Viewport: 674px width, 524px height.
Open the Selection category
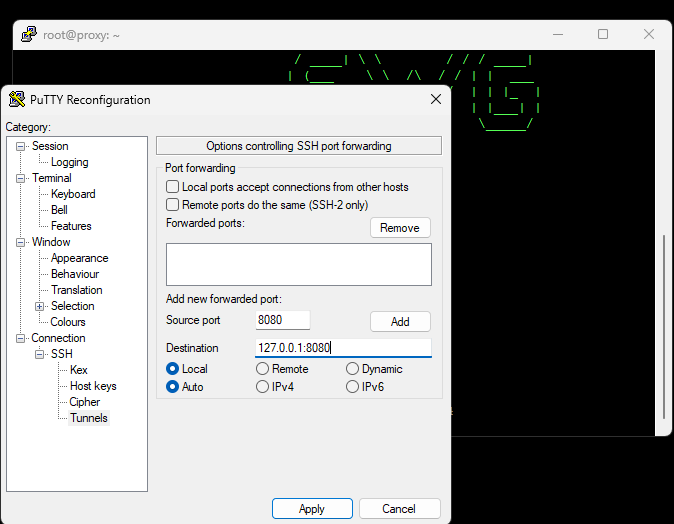point(72,306)
